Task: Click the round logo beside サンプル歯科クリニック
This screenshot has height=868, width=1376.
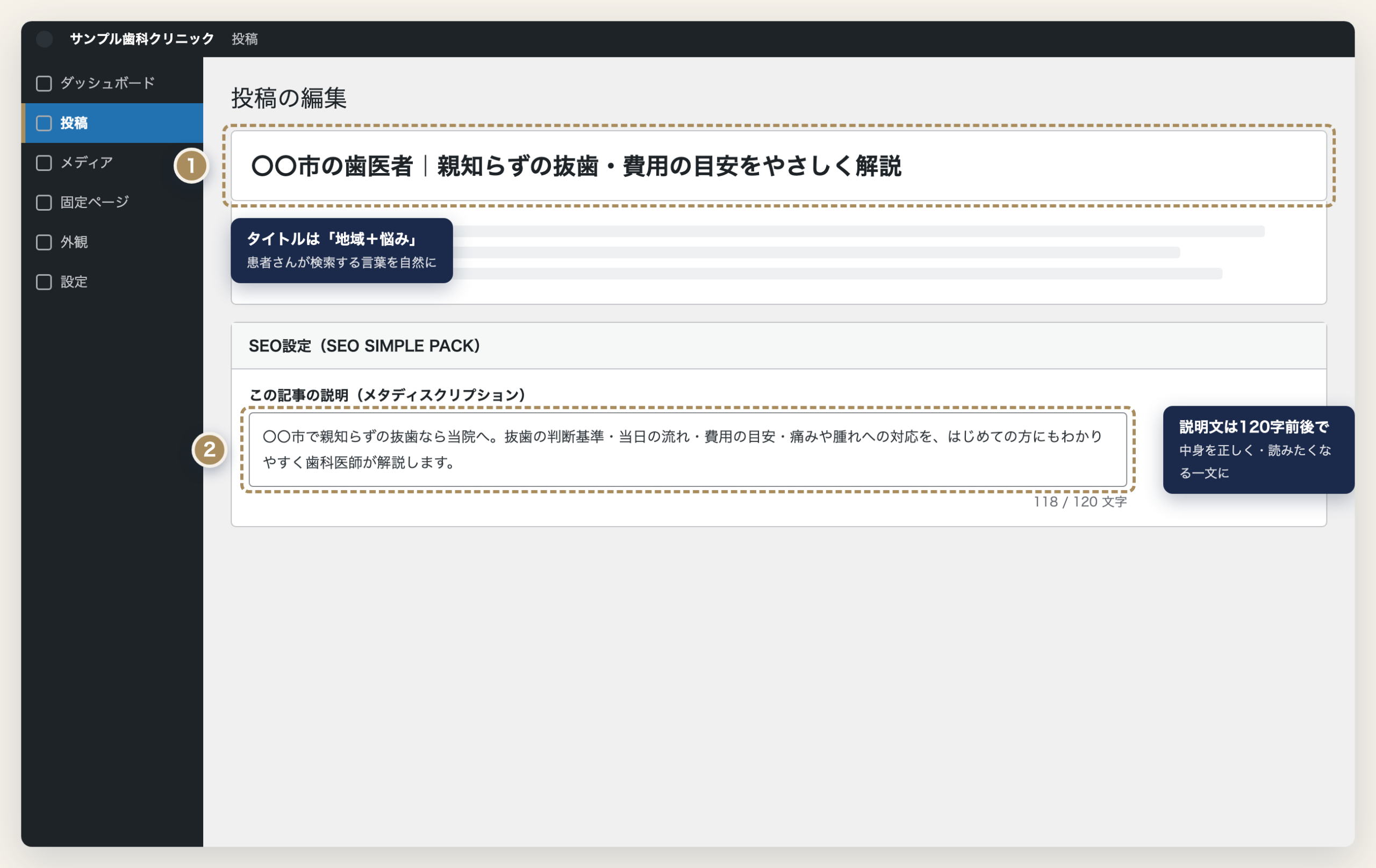Action: [x=45, y=39]
